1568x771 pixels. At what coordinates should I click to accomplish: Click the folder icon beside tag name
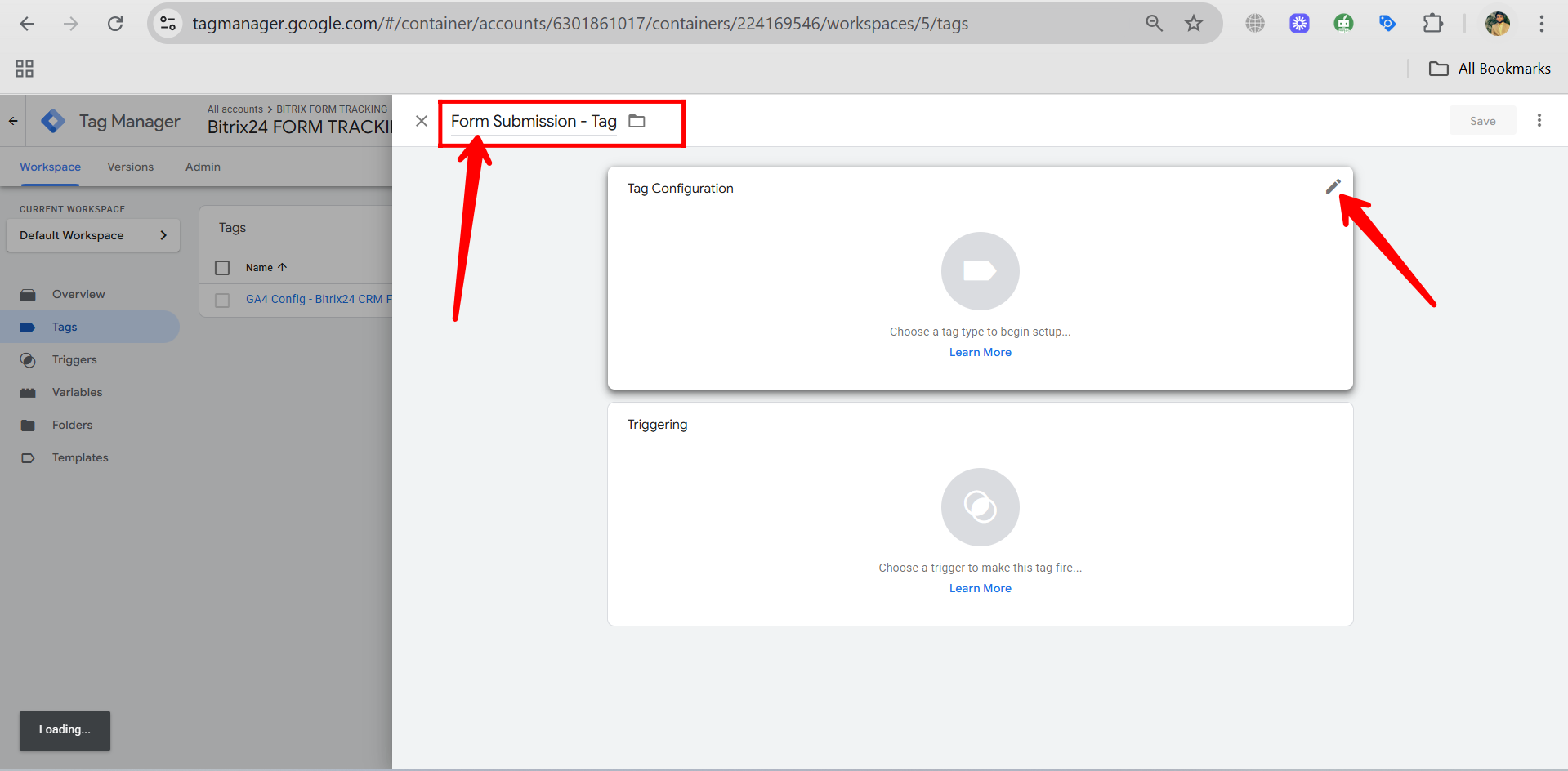tap(637, 121)
